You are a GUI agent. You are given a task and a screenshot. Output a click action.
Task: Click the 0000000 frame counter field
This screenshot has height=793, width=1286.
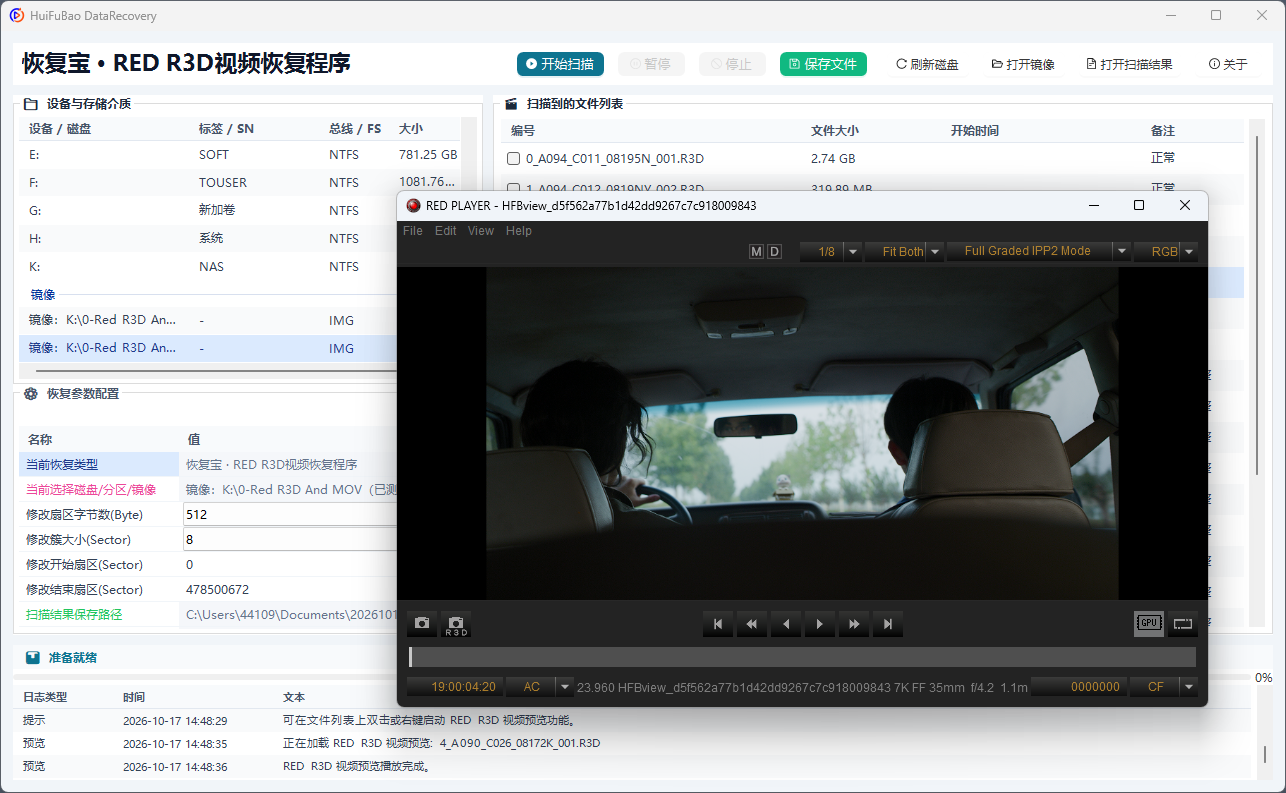coord(1079,687)
